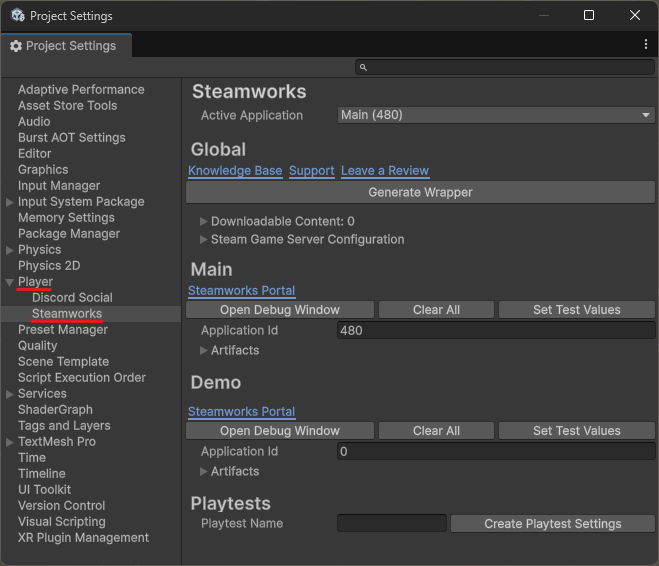Set Test Values for Demo
Screen dimensions: 659x566
(577, 431)
